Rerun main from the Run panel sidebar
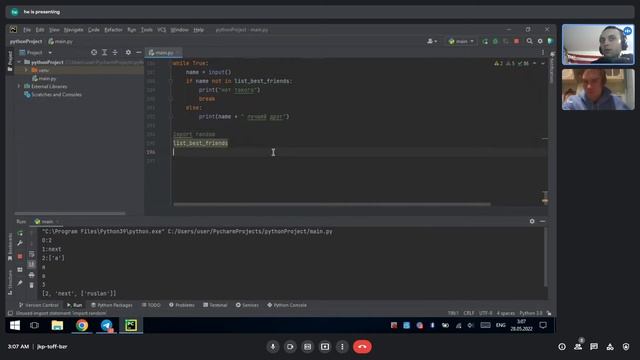This screenshot has width=640, height=360. [20, 233]
